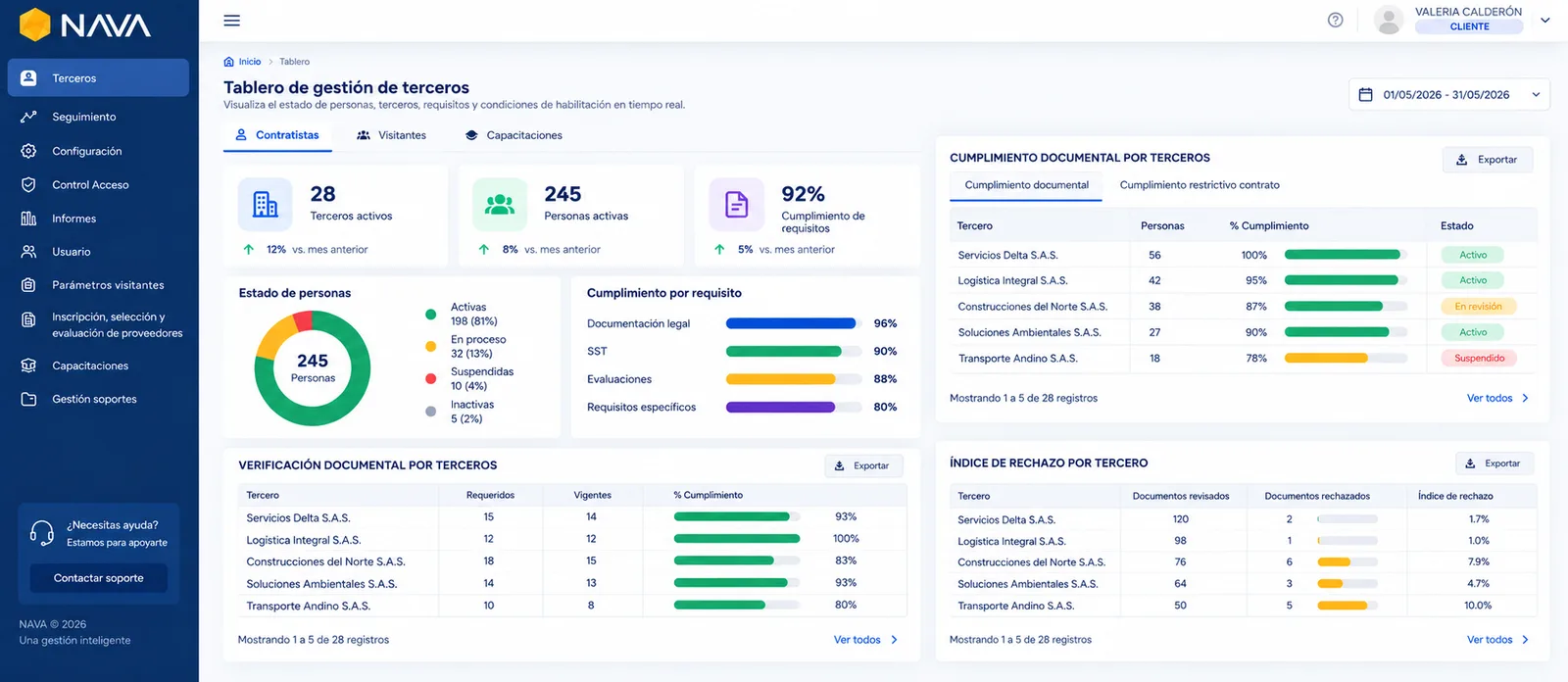Export the Verificación documental por terceros table

(863, 465)
